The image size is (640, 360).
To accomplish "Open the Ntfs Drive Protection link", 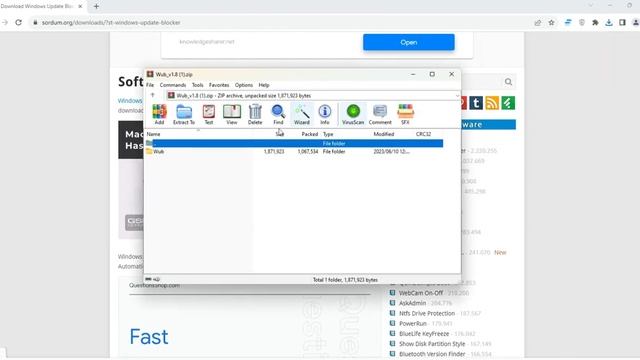I will pos(427,313).
